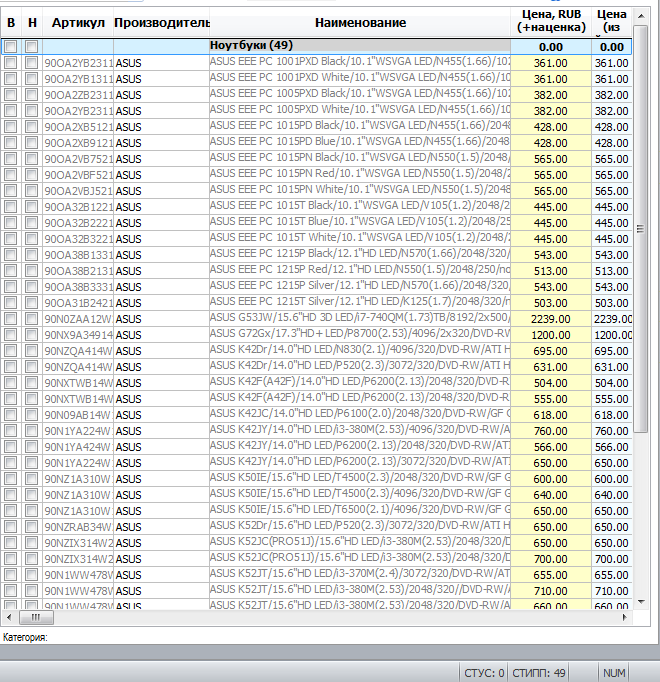
Task: Click 503.00 in the Цена, RUB (+наценка) column
Action: 551,303
